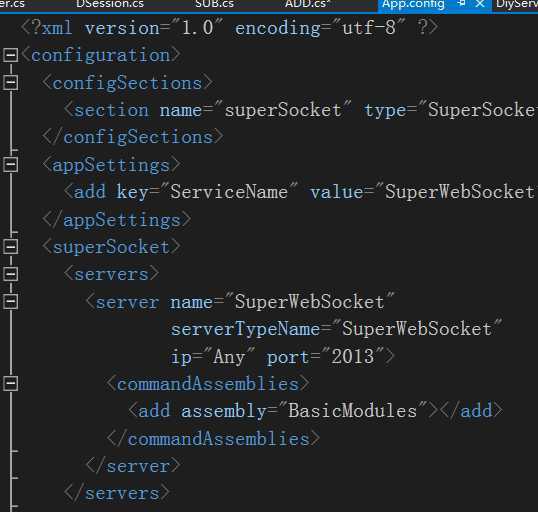Click the closing </configSections> tag
538x512 pixels.
[x=133, y=137]
